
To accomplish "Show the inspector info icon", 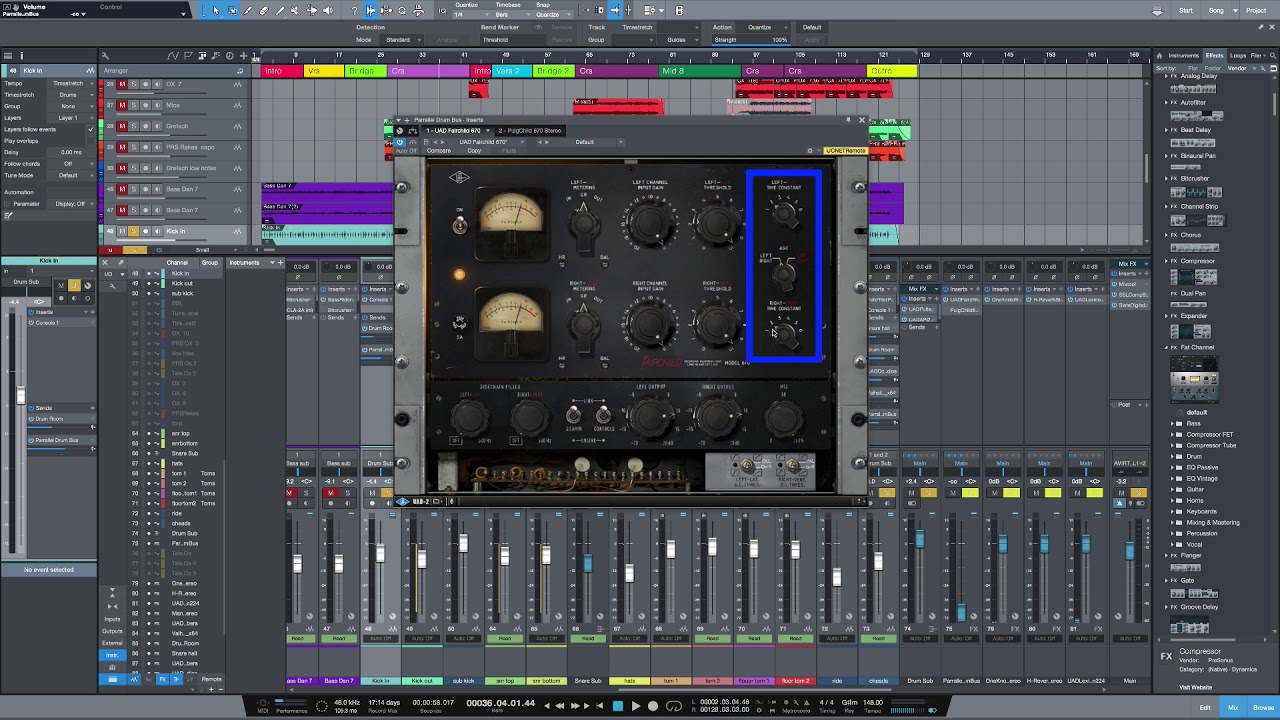I will [x=21, y=56].
